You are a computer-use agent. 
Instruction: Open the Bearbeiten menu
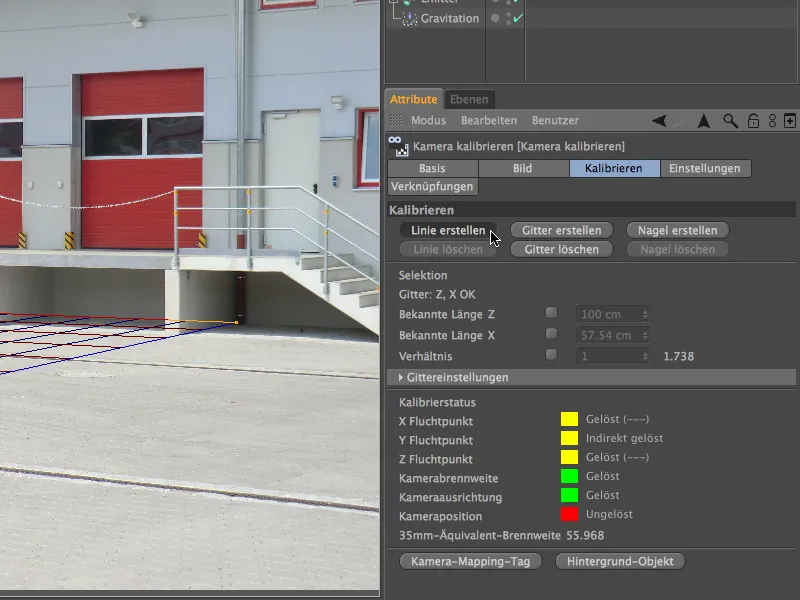click(x=489, y=120)
